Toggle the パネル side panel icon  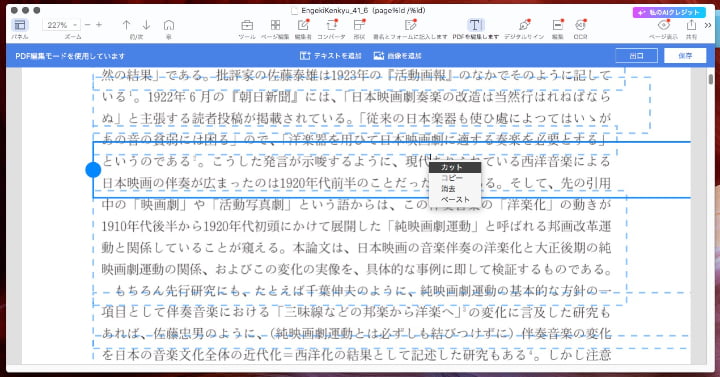point(19,25)
